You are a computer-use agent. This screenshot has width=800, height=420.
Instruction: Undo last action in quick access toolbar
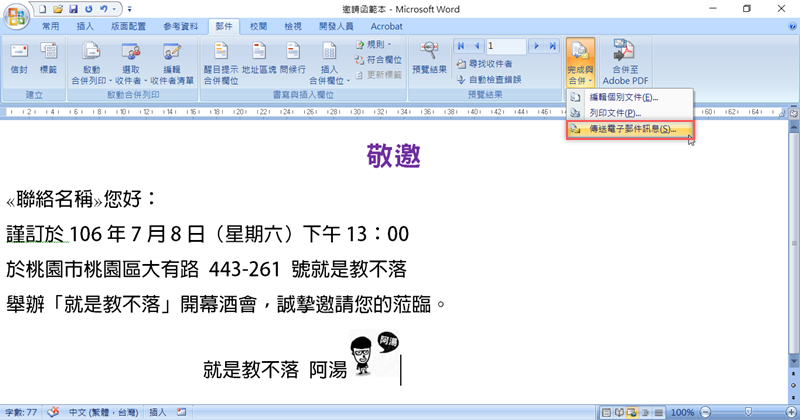point(104,9)
